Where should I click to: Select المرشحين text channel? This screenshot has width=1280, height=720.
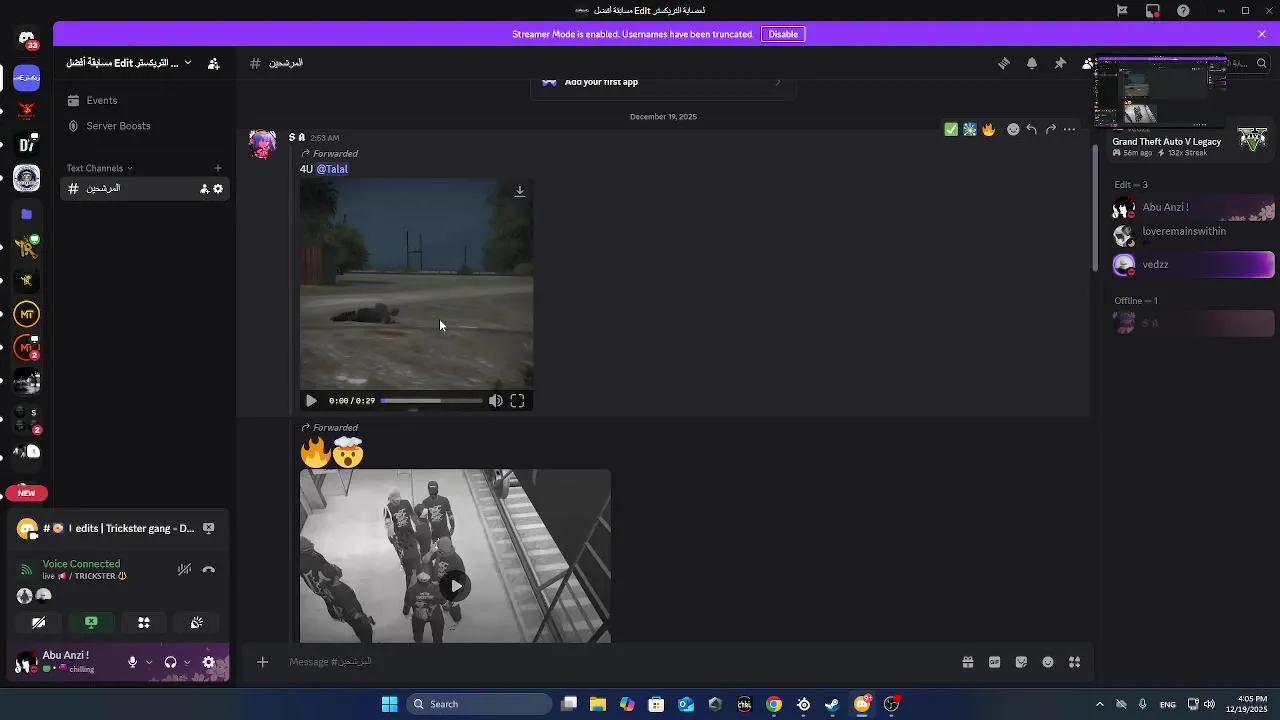tap(146, 189)
